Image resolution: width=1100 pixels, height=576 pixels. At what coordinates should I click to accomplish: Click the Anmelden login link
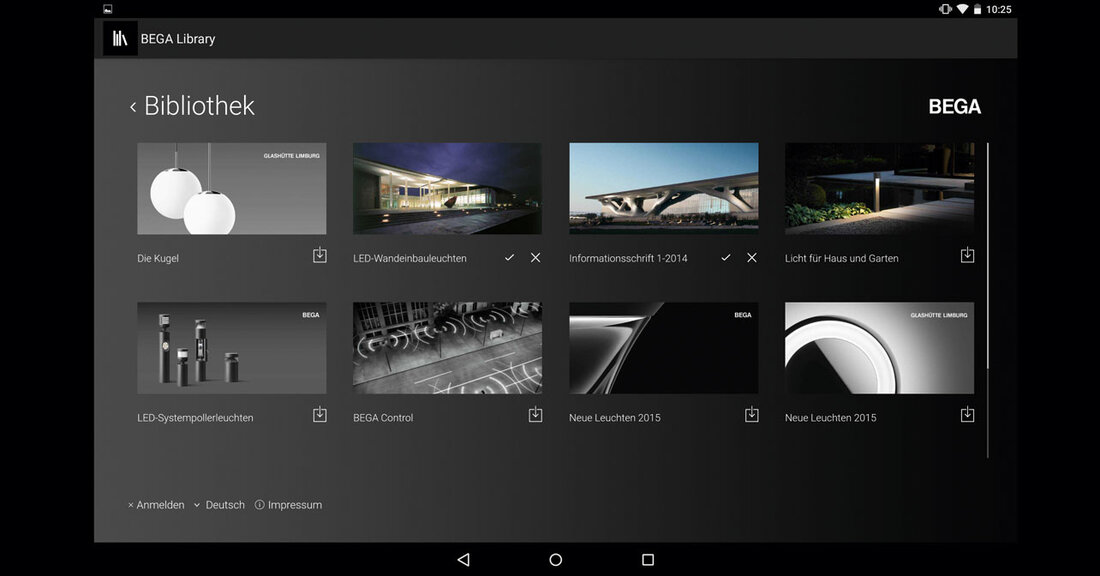tap(156, 505)
